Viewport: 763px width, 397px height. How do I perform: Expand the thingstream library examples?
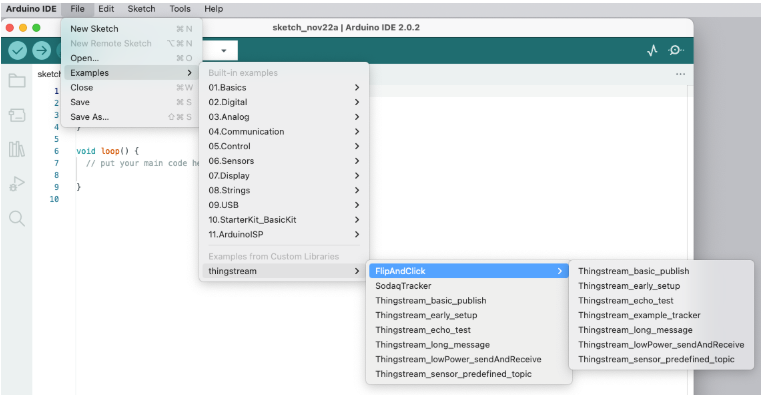(x=284, y=271)
